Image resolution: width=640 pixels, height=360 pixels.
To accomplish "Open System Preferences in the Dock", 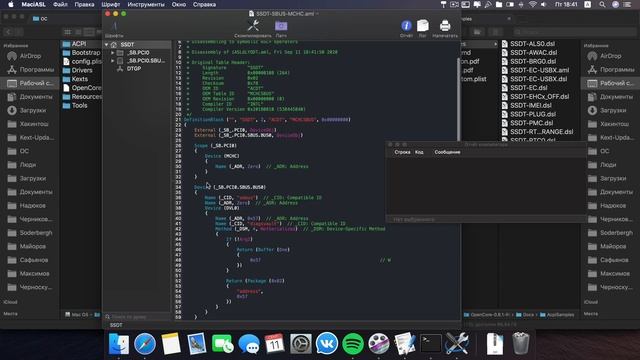I will pos(301,344).
